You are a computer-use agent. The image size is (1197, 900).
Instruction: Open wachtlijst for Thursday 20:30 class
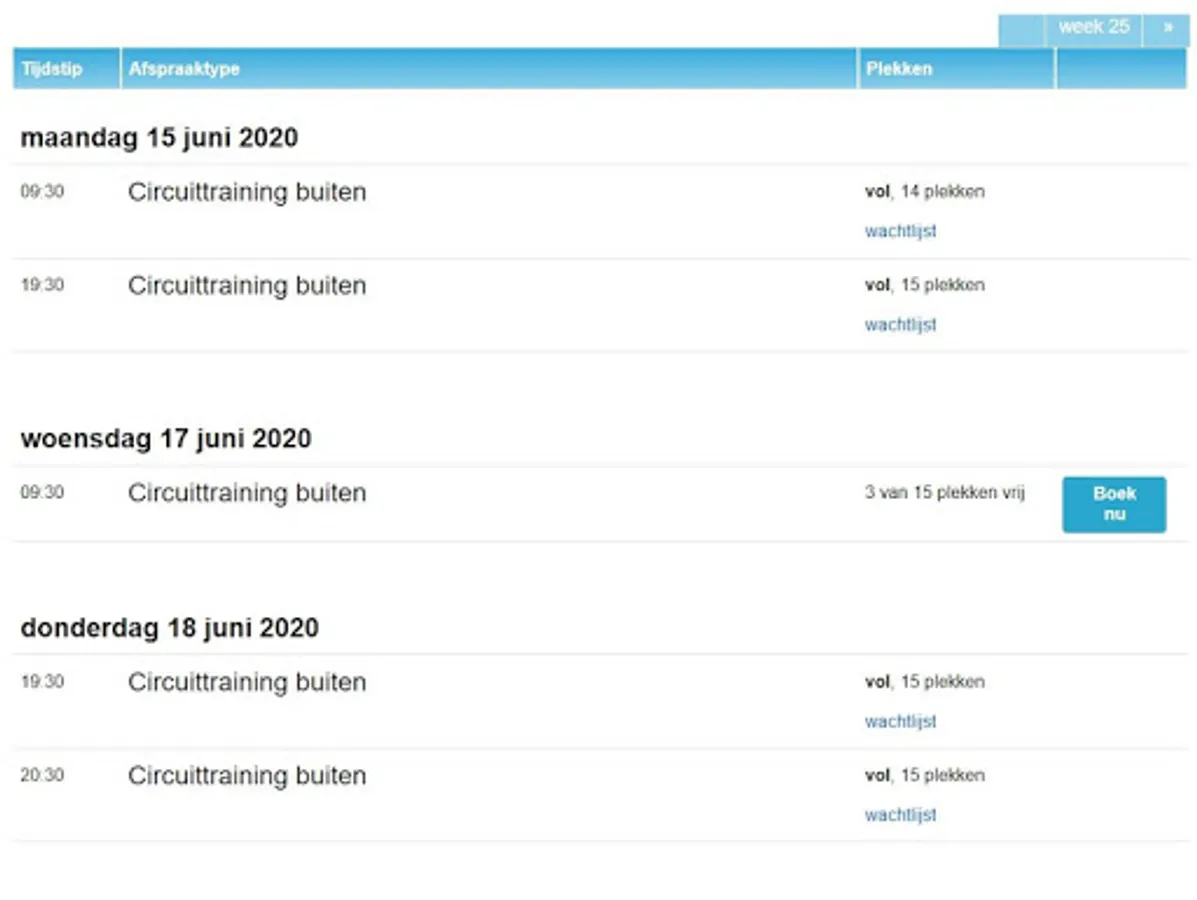pos(900,815)
